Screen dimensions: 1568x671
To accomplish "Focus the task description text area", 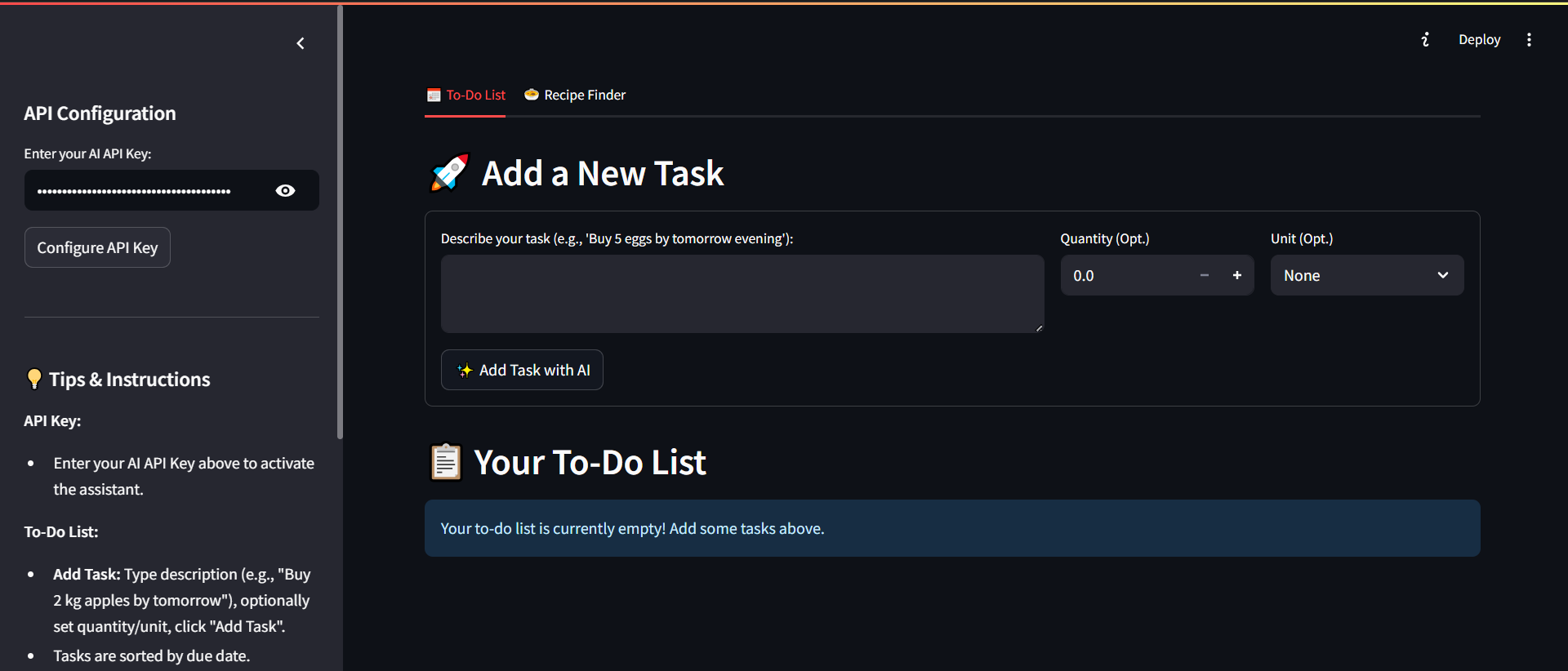I will (742, 294).
